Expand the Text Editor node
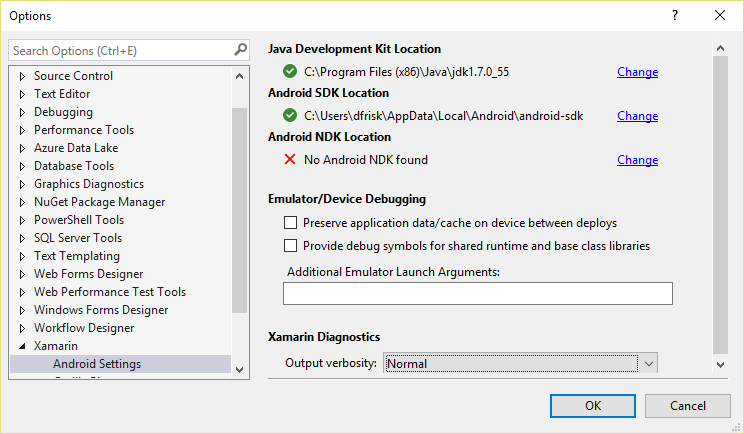Screen dimensions: 744x434 click(22, 94)
